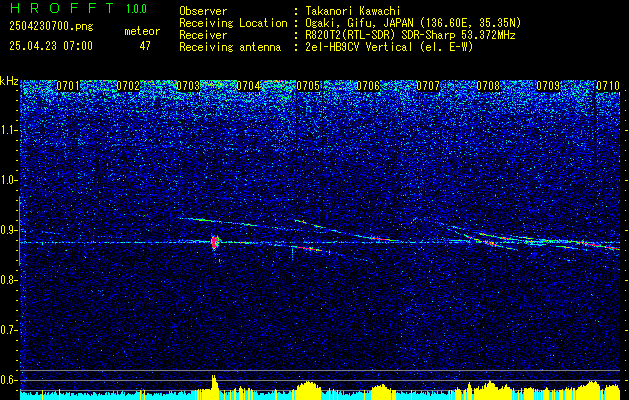Click the version number 1.0.0
The image size is (629, 400).
tap(136, 9)
